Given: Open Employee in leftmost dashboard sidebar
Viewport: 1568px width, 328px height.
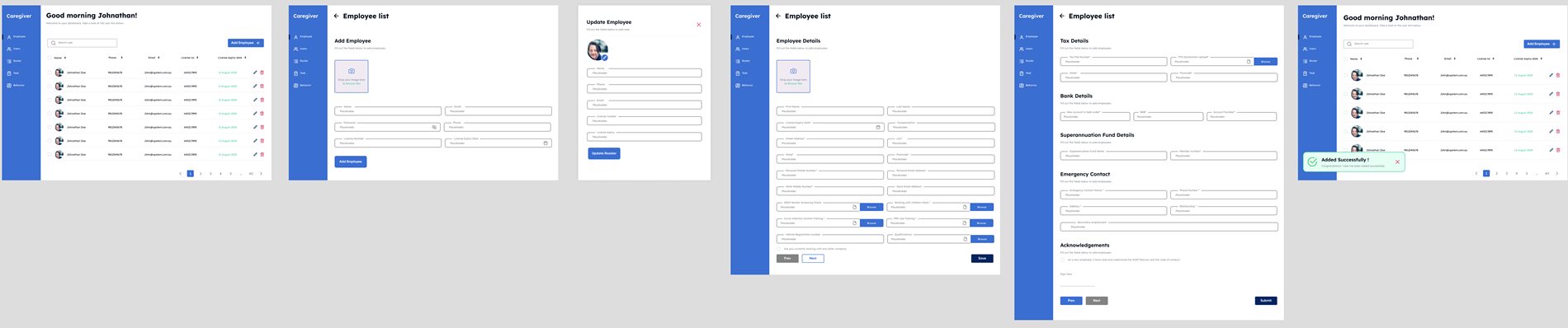Looking at the screenshot, I should click(17, 37).
